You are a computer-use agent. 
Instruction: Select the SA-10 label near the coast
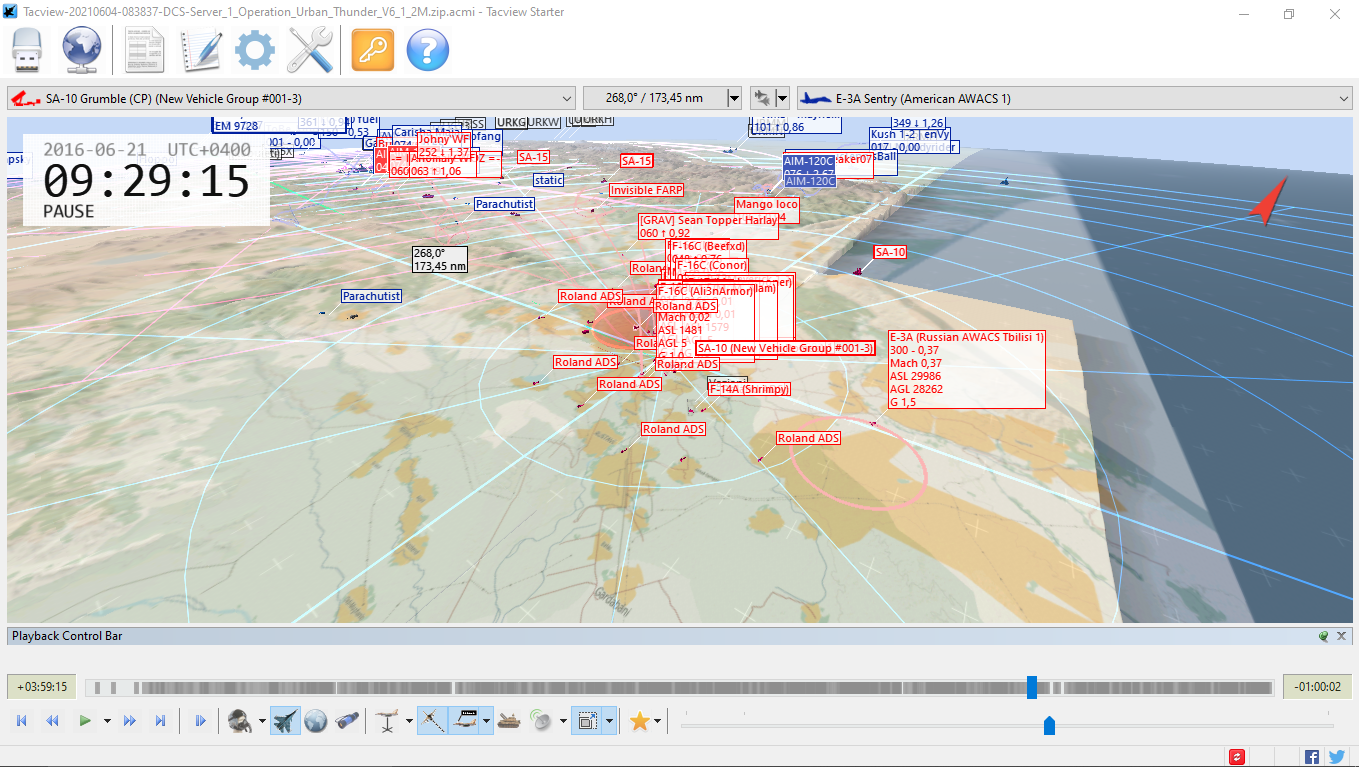tap(890, 253)
